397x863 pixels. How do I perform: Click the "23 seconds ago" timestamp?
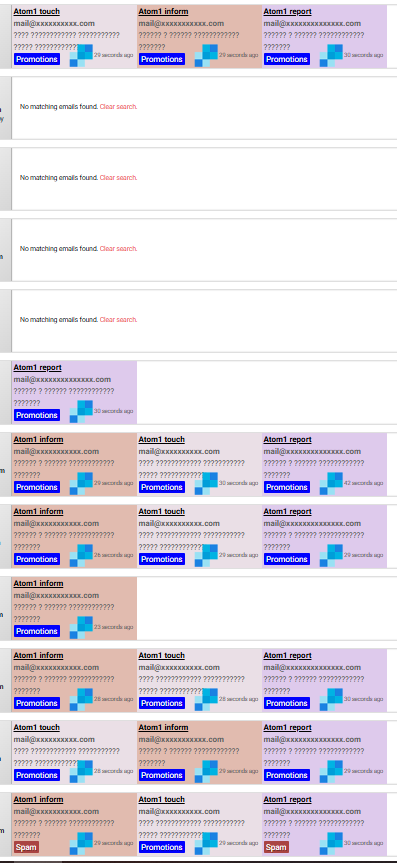click(113, 627)
